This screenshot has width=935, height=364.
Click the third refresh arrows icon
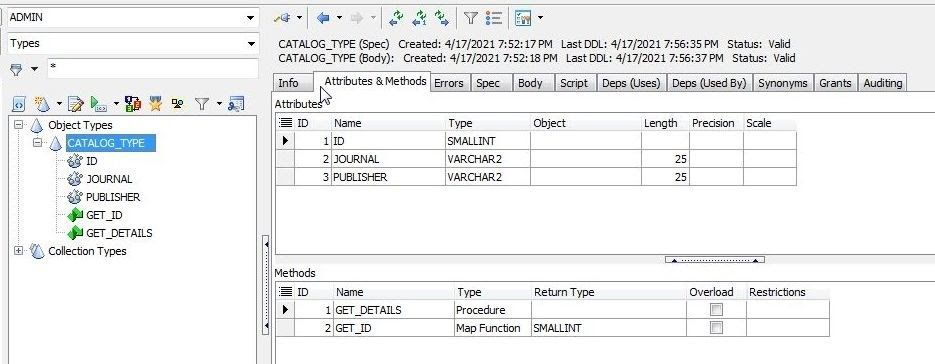point(442,18)
